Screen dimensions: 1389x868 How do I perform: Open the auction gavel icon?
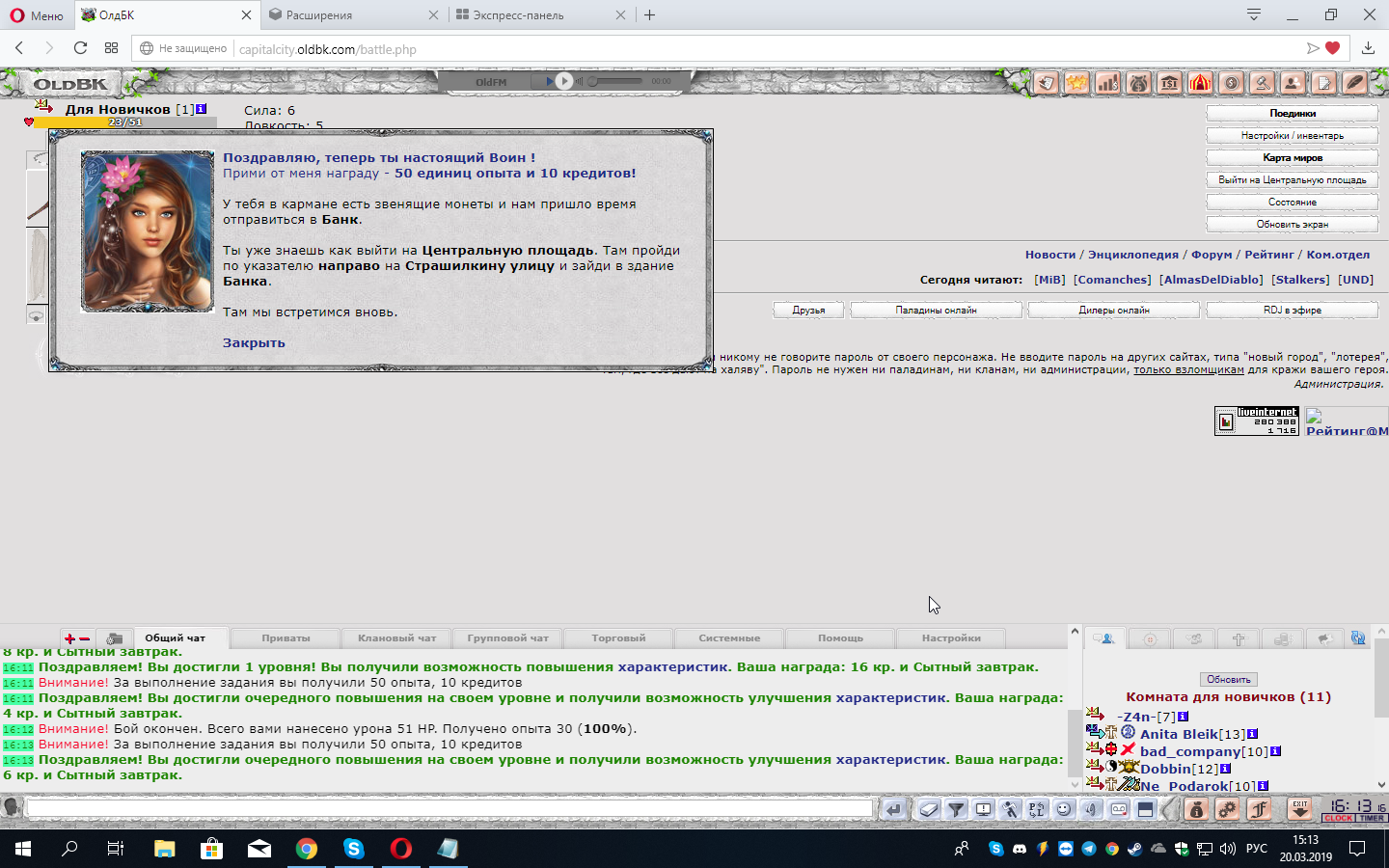(1262, 83)
